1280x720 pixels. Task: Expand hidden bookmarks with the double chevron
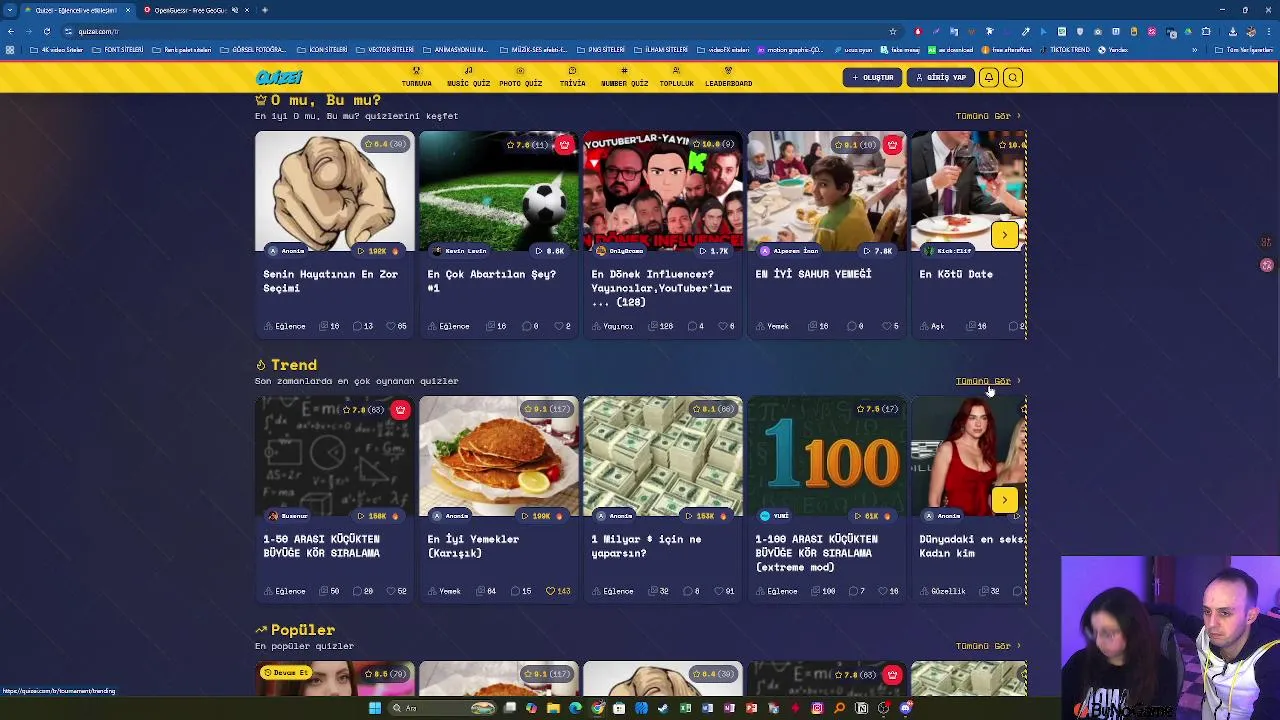1195,50
